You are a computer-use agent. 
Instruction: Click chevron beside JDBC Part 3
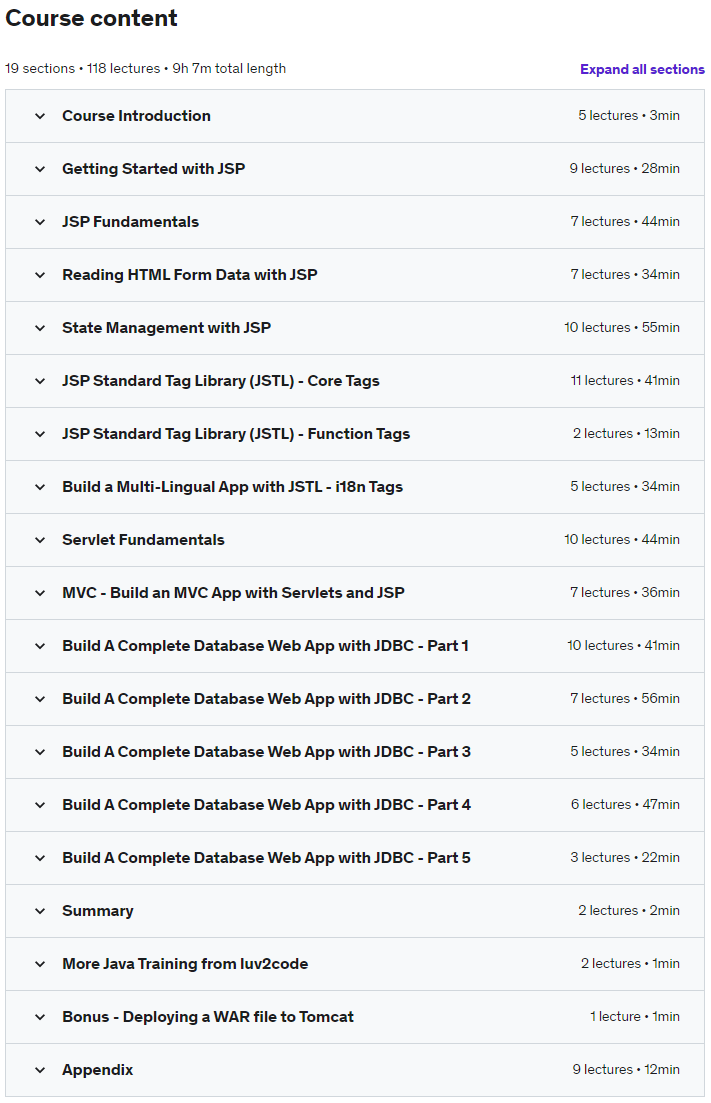[40, 752]
